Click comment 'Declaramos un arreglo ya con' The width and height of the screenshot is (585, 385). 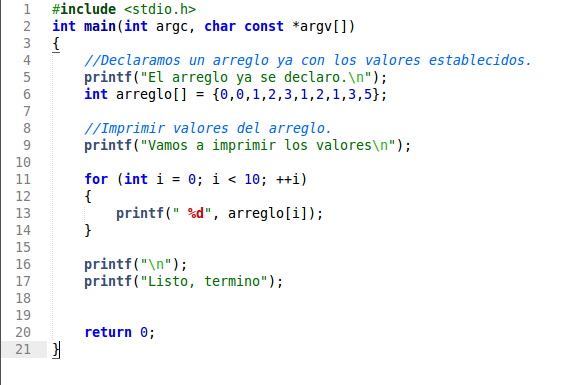(214, 60)
